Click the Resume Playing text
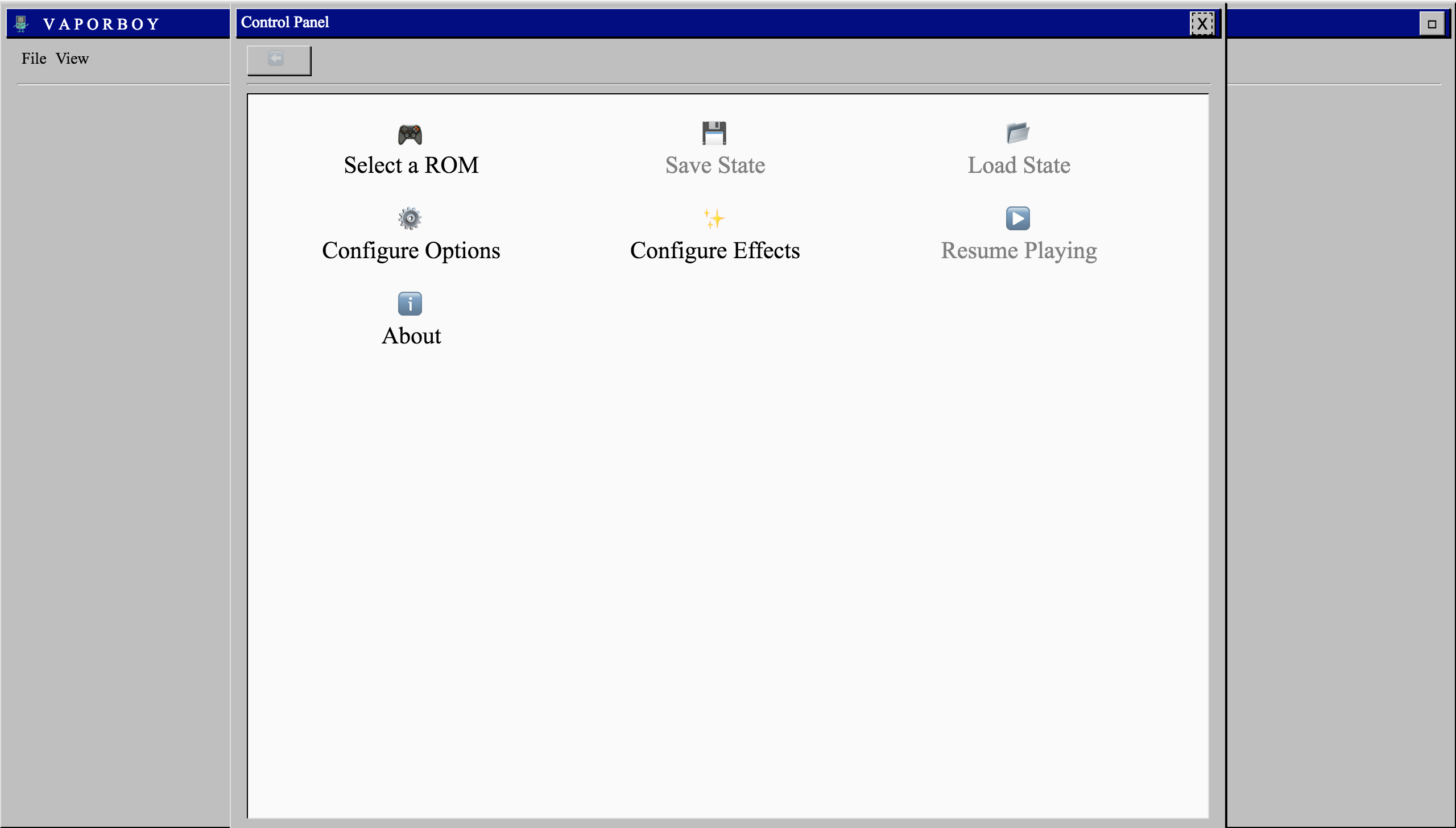Screen dimensions: 1456x828 pyautogui.click(x=1019, y=250)
